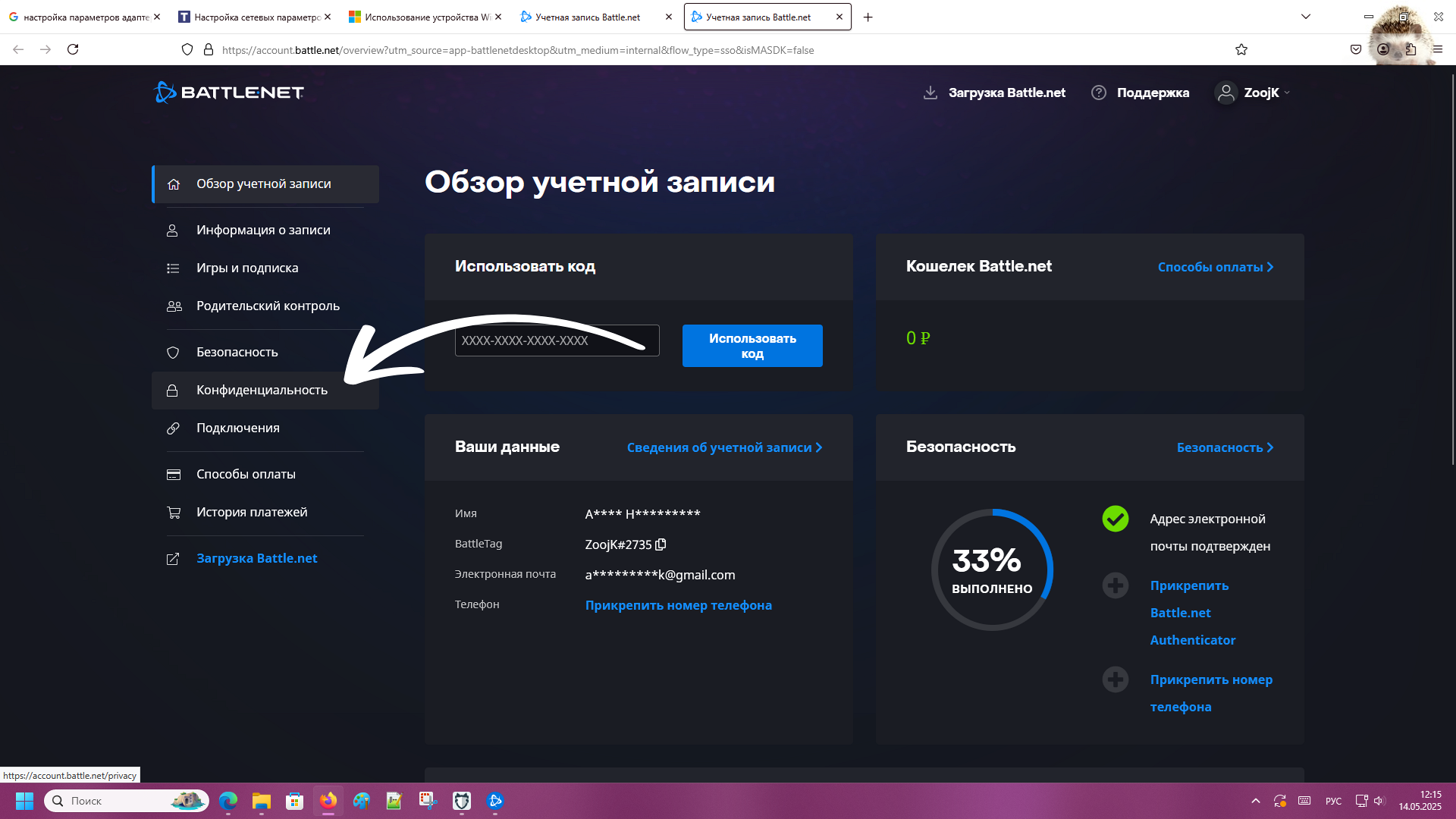Click plus icon beside Прикрепить номер телефона
The image size is (1456, 819).
pyautogui.click(x=1115, y=679)
